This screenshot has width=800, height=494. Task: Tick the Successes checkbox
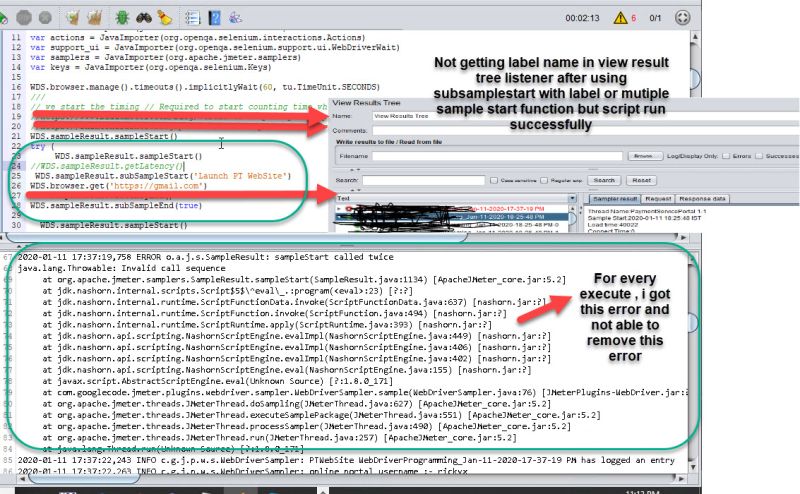coord(759,156)
